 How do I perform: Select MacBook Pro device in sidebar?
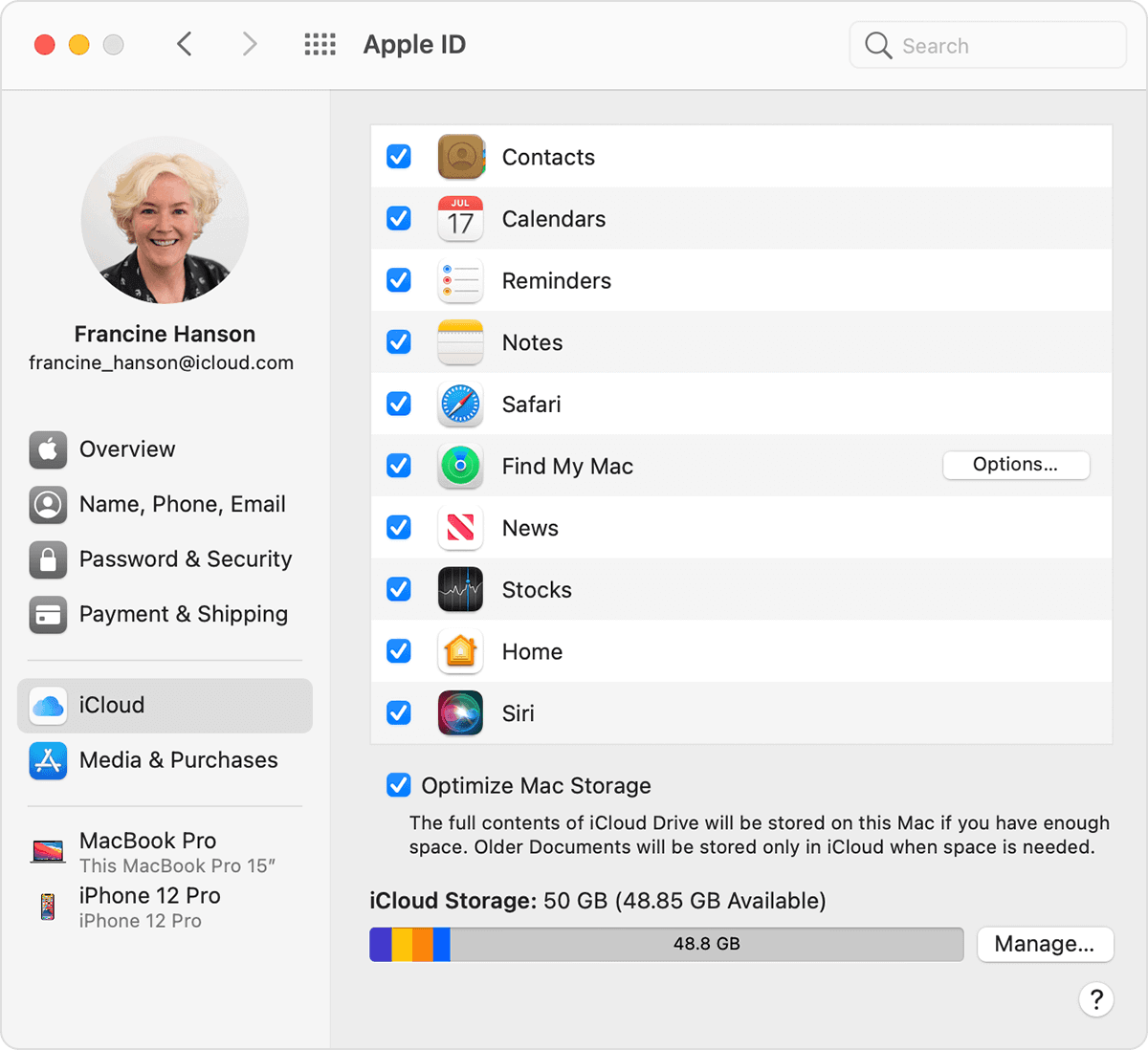[148, 851]
